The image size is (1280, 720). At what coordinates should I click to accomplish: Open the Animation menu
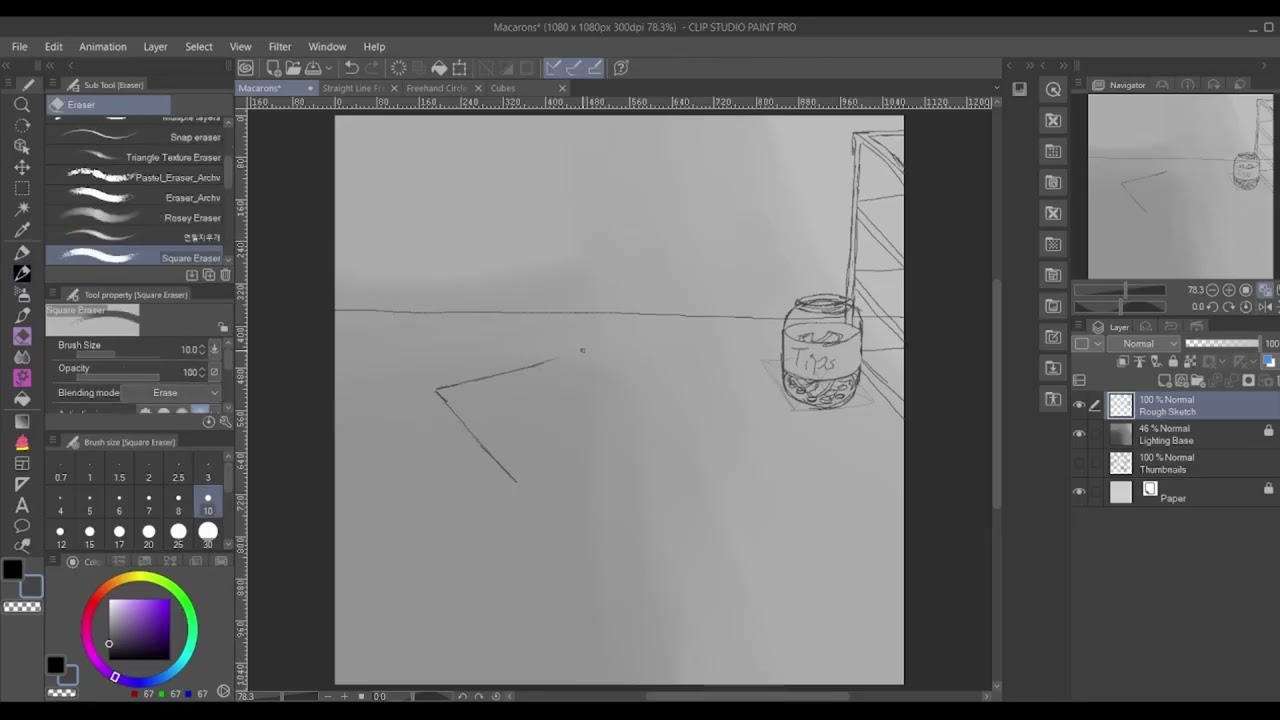pyautogui.click(x=103, y=47)
